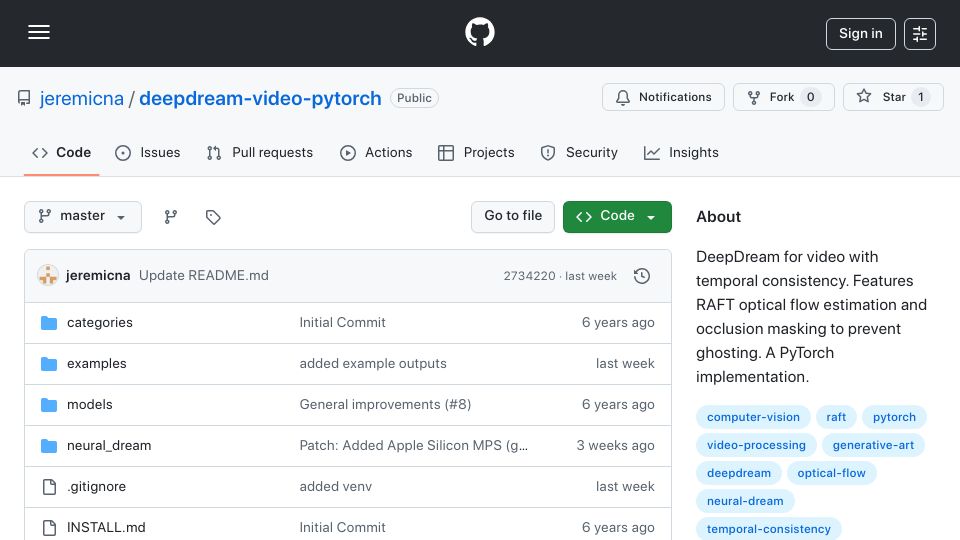Star the repository
The image size is (960, 540).
click(893, 97)
